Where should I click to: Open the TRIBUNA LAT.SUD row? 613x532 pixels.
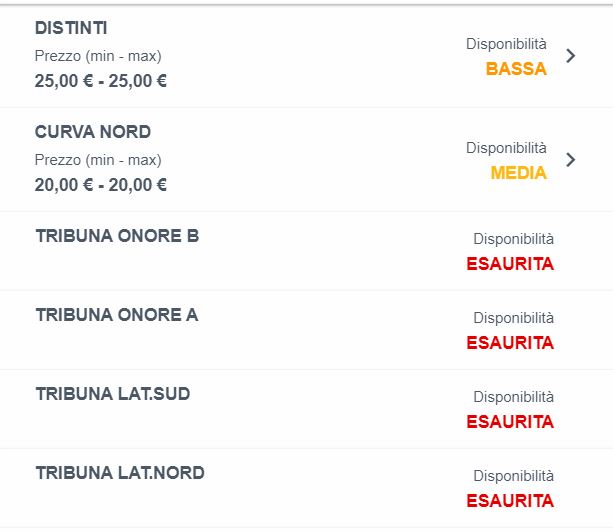[x=112, y=395]
